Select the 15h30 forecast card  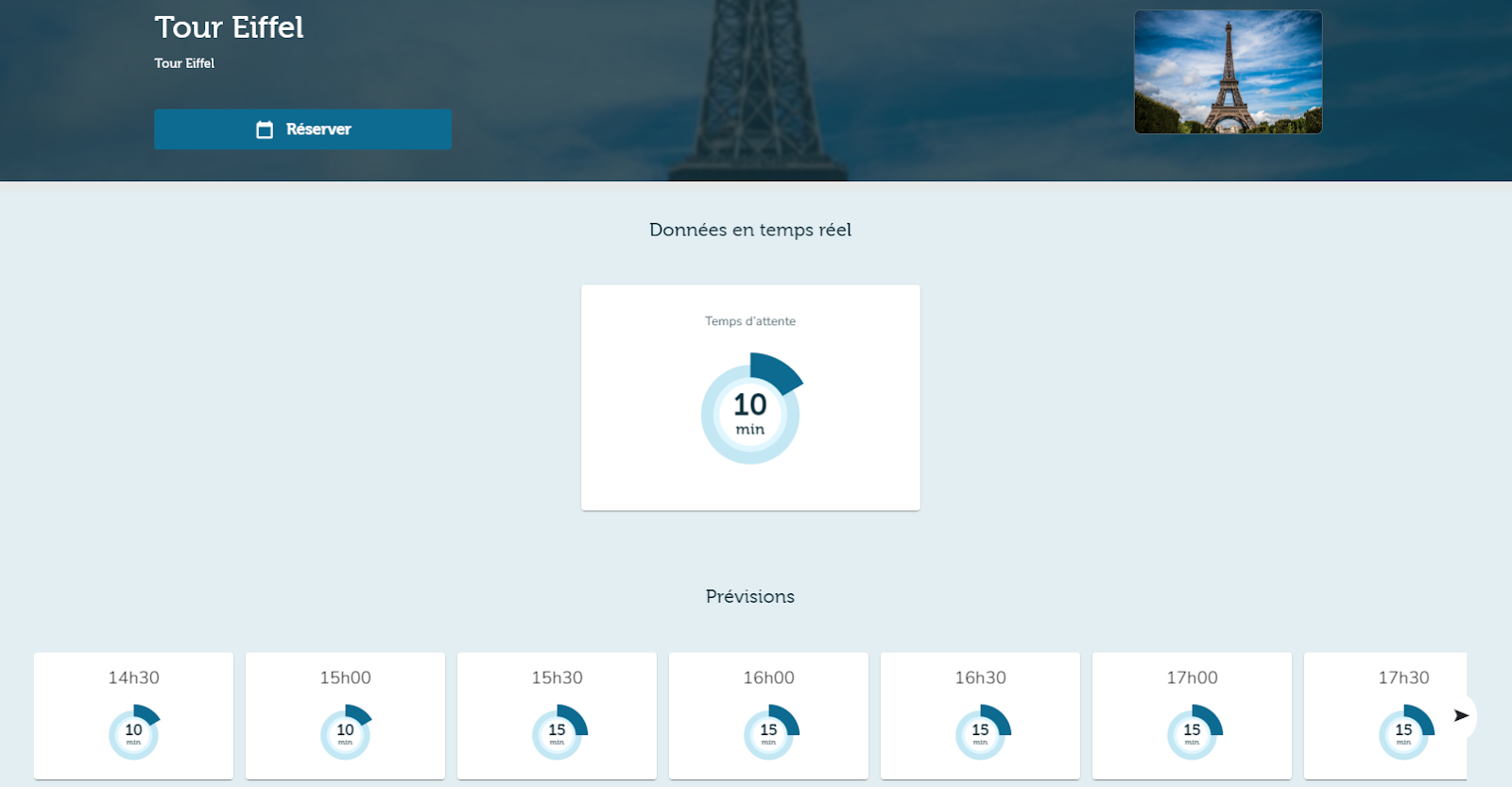point(557,716)
